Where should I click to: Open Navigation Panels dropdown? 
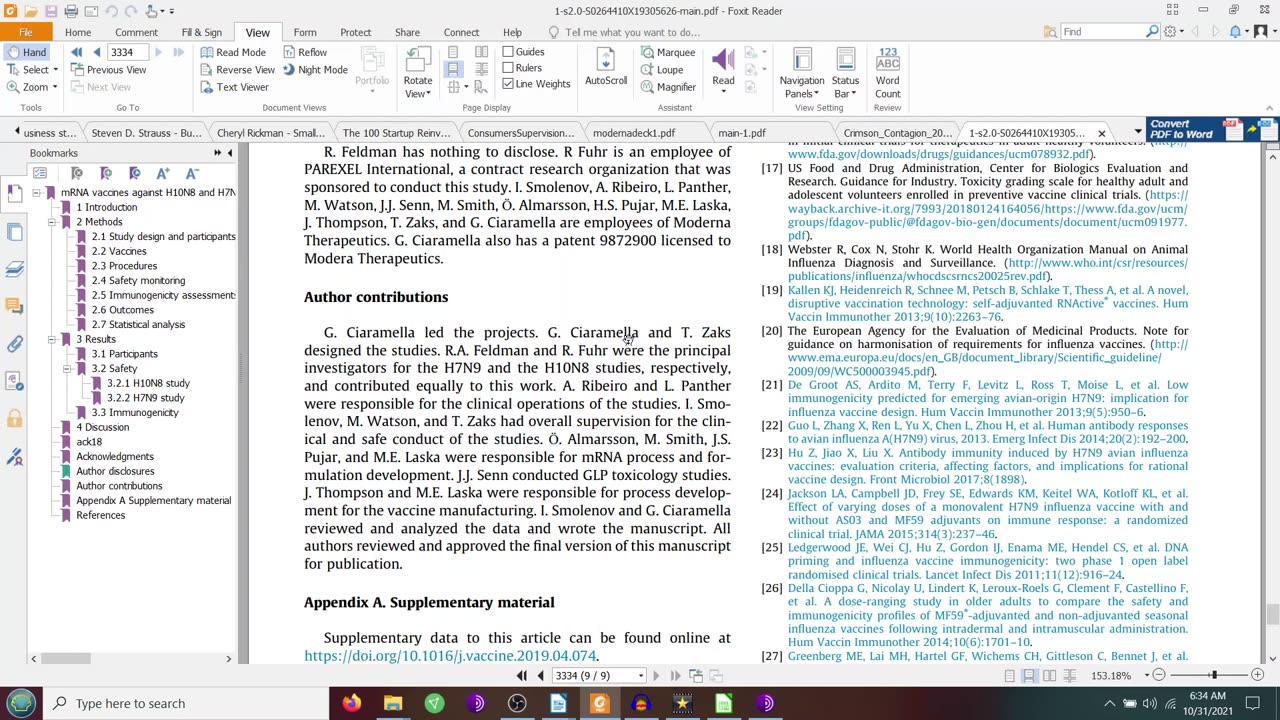coord(802,72)
